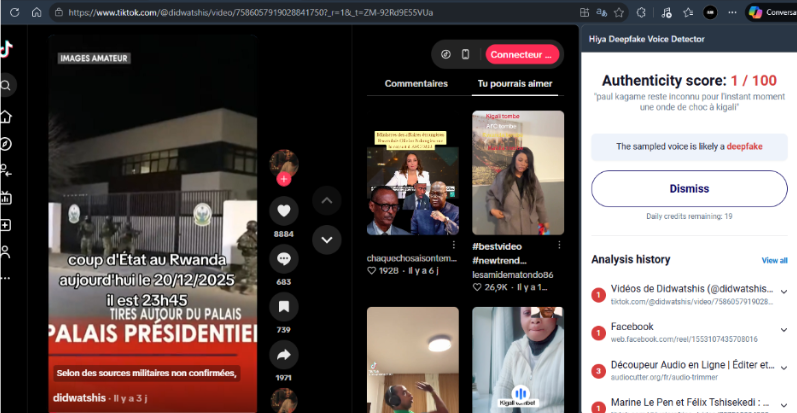This screenshot has height=413, width=797.
Task: Open the Explore compass icon in sidebar
Action: (x=6, y=144)
